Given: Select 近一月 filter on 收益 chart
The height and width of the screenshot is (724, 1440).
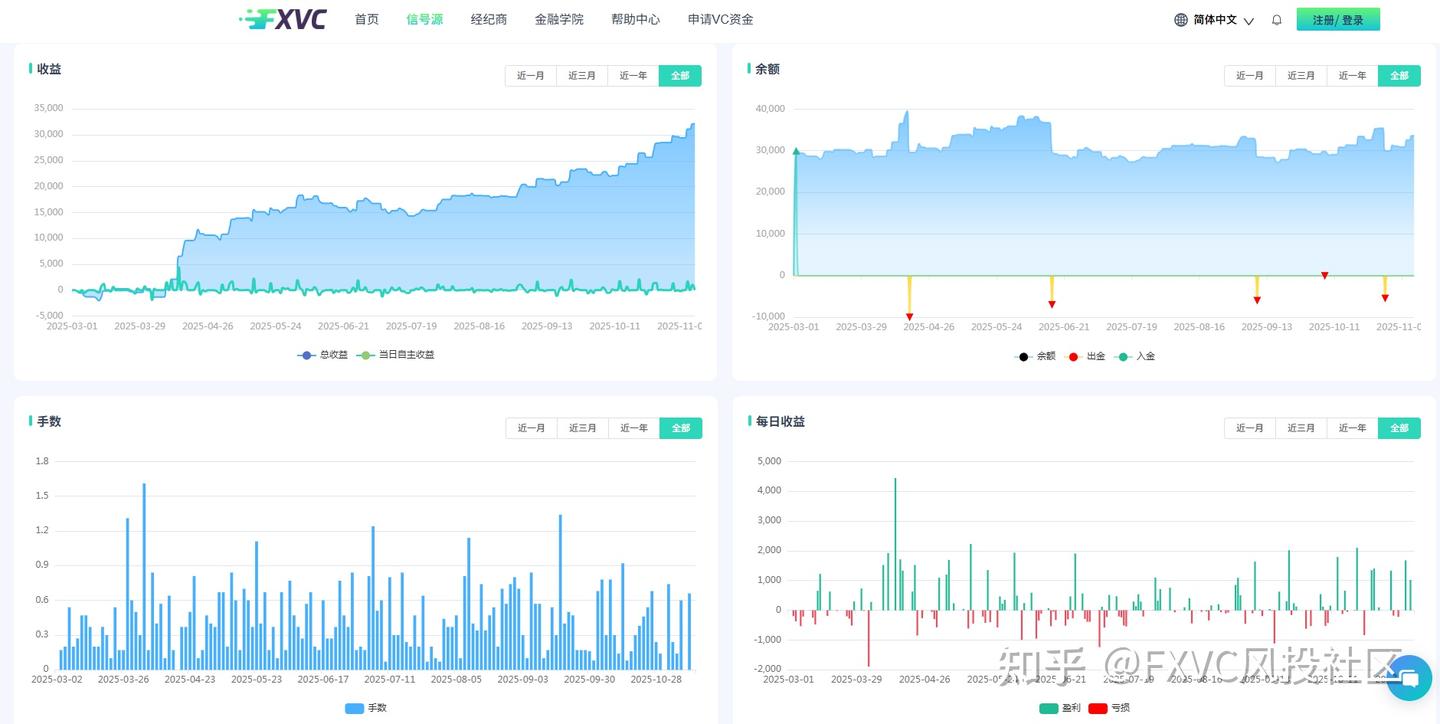Looking at the screenshot, I should tap(531, 75).
